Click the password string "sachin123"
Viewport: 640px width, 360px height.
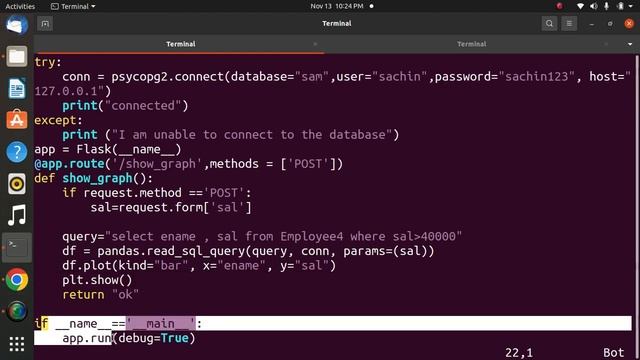coord(536,77)
